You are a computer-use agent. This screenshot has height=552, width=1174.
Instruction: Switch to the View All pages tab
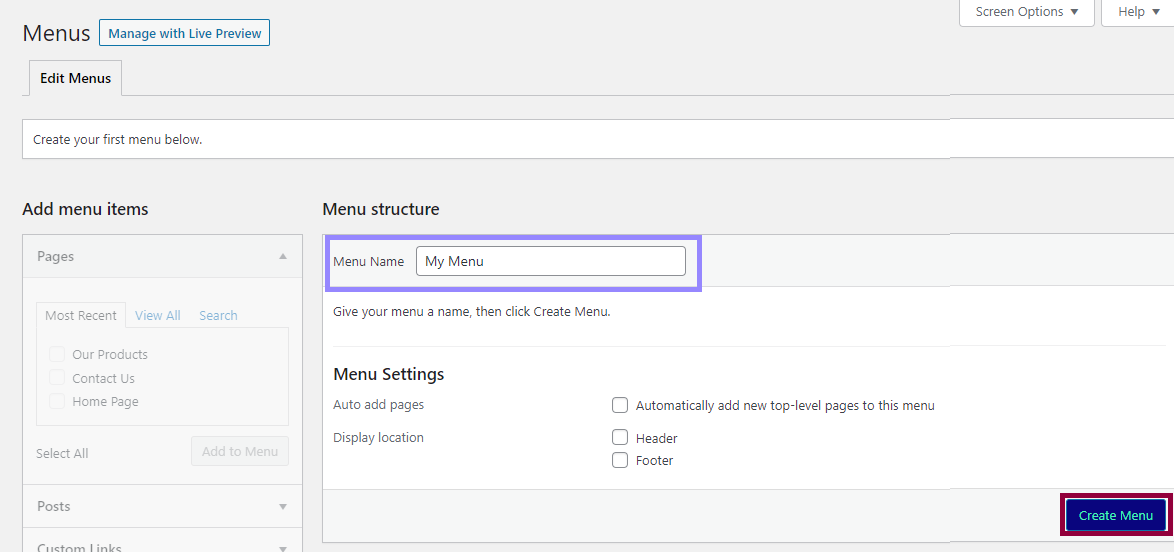157,315
